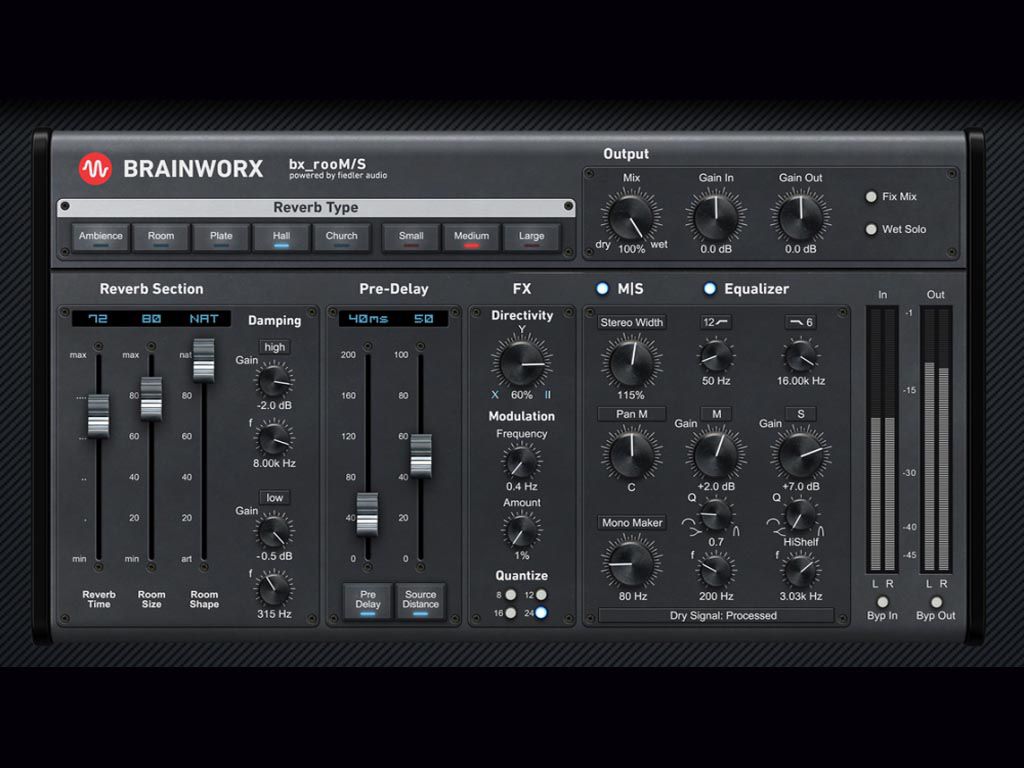Screen dimensions: 1024x768
Task: Toggle the Source Distance button
Action: coord(421,601)
